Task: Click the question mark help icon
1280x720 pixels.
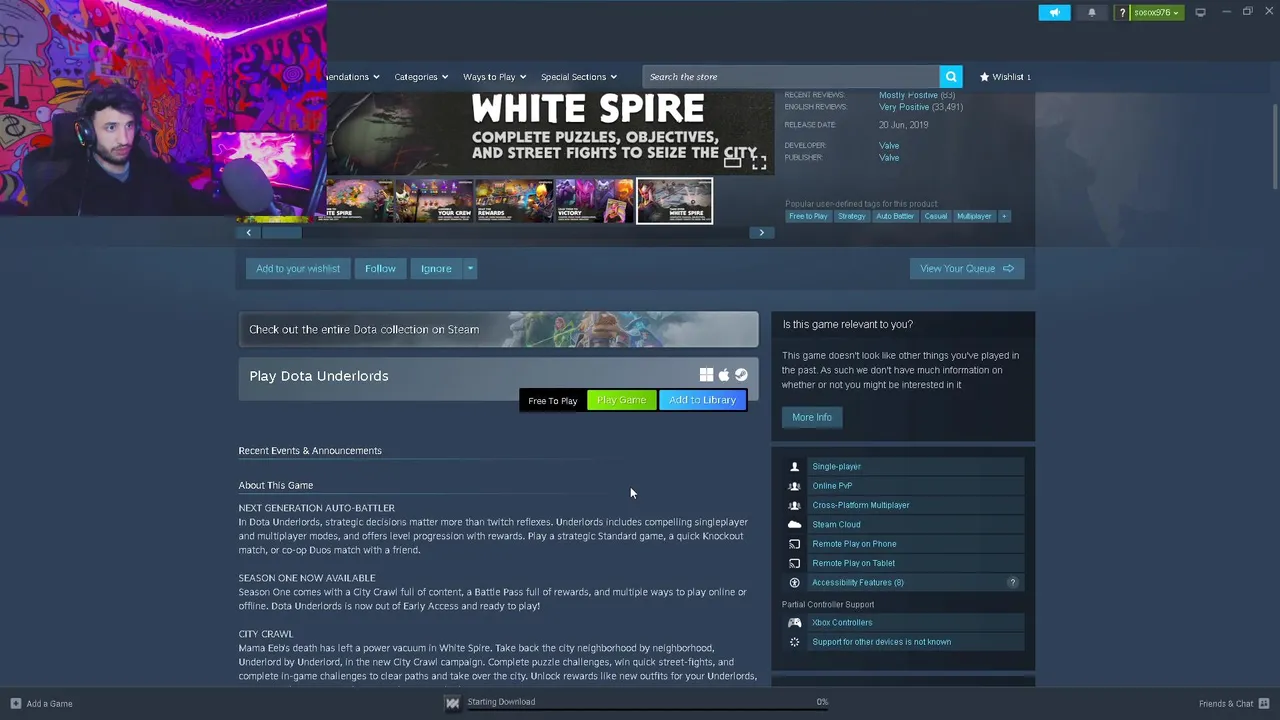Action: (x=1122, y=12)
